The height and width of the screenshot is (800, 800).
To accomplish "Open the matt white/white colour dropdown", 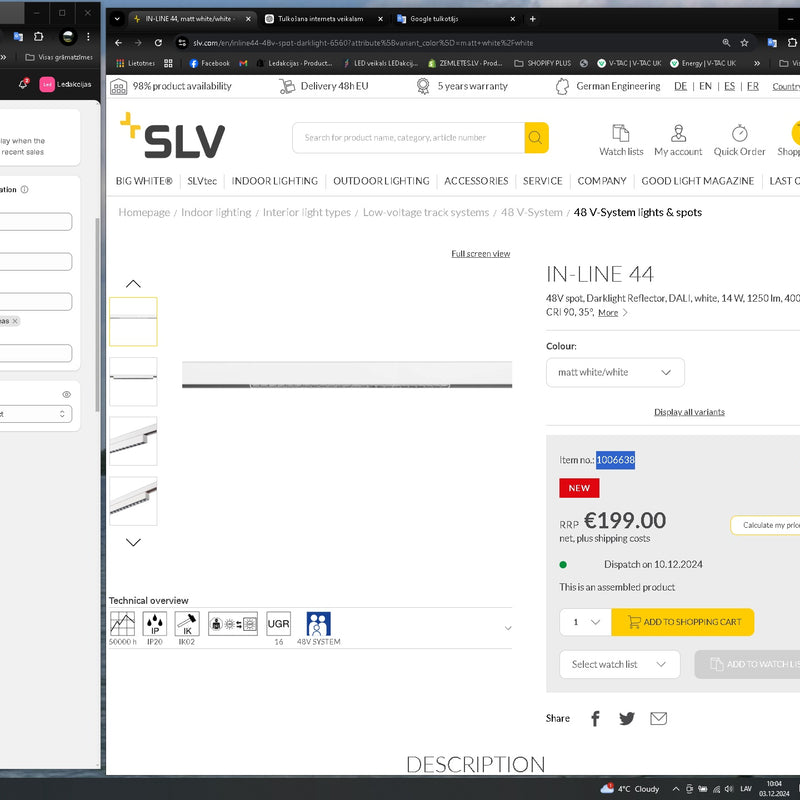I will coord(615,372).
